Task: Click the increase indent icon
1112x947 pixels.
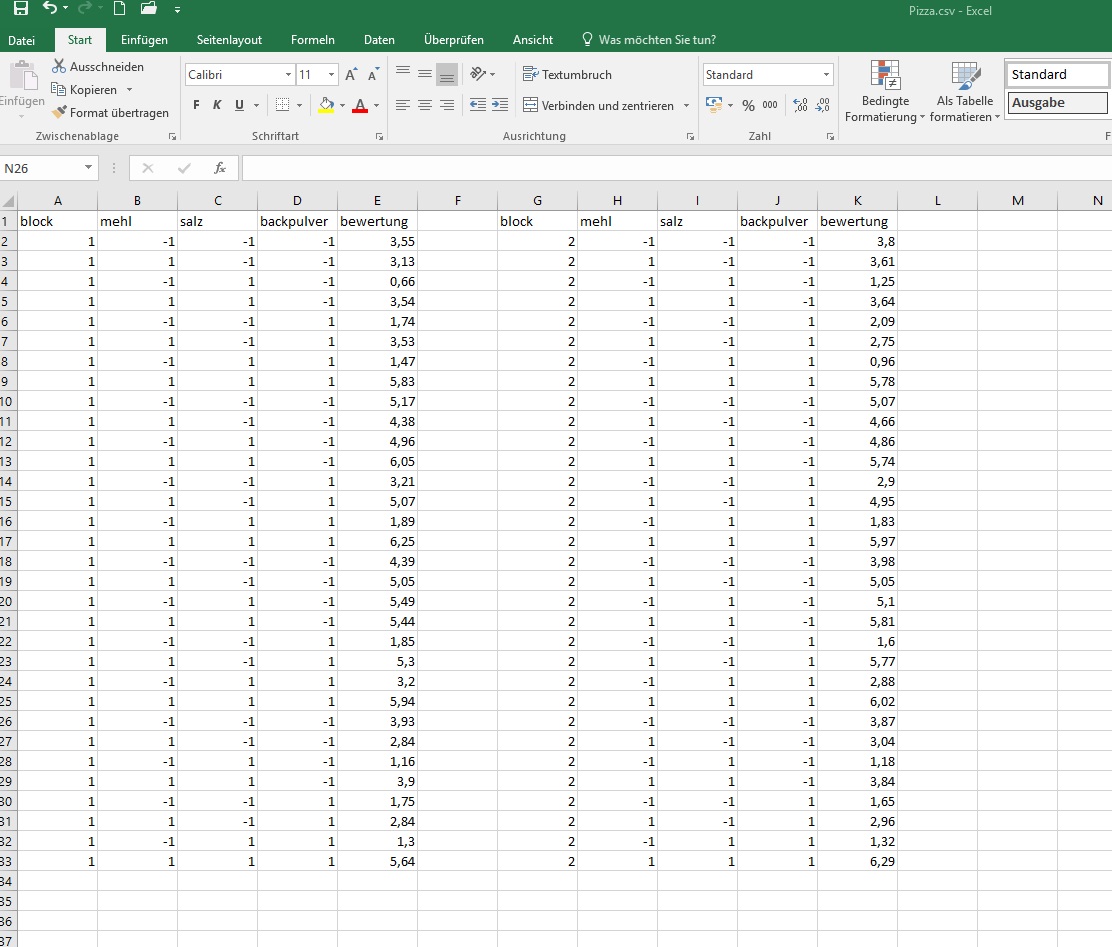Action: tap(500, 105)
